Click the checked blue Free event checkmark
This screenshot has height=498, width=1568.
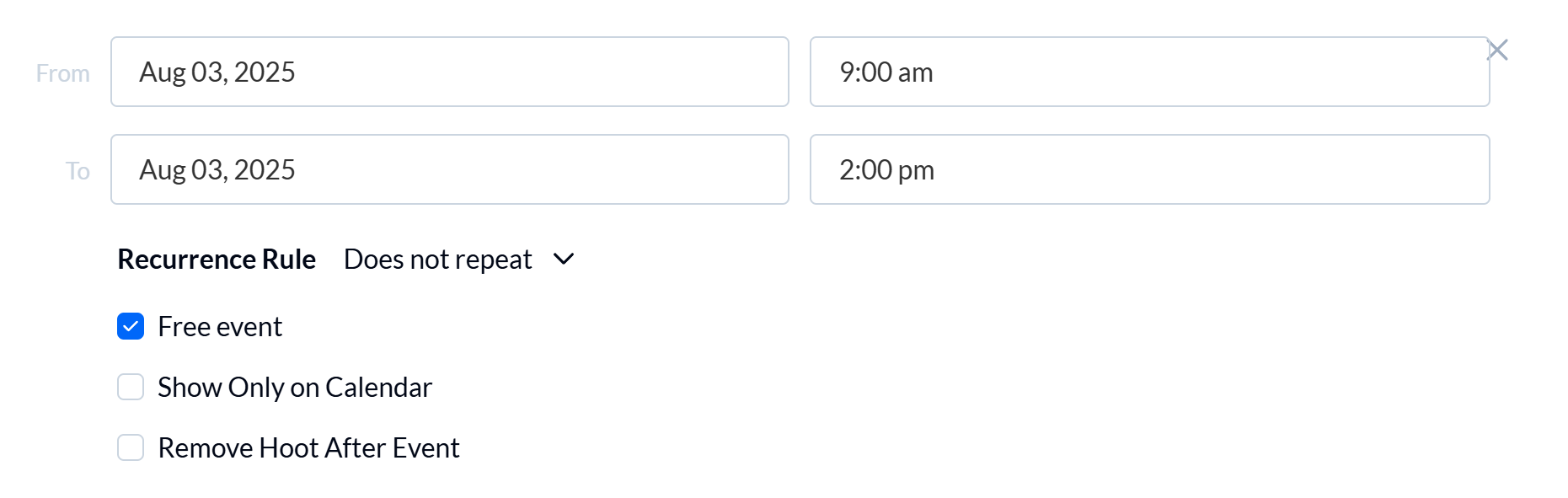tap(131, 326)
